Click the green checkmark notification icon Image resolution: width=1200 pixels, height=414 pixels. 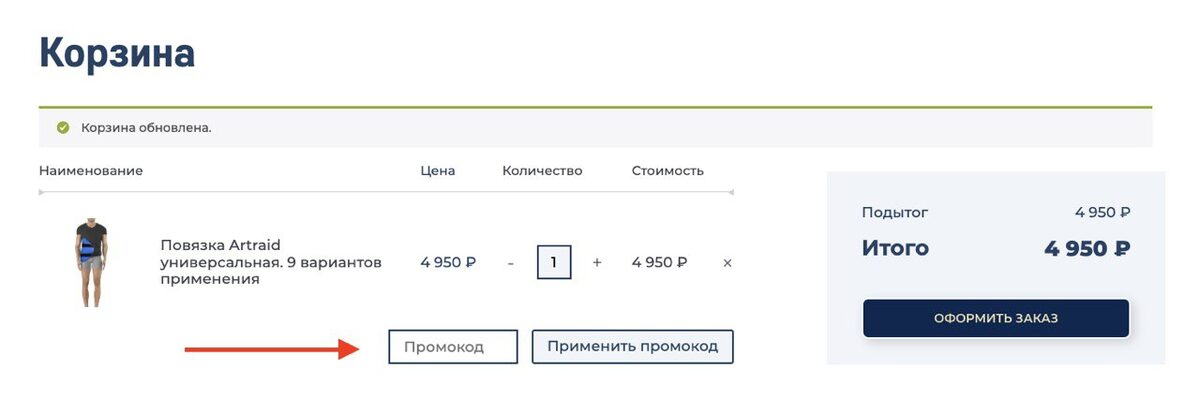click(x=63, y=128)
